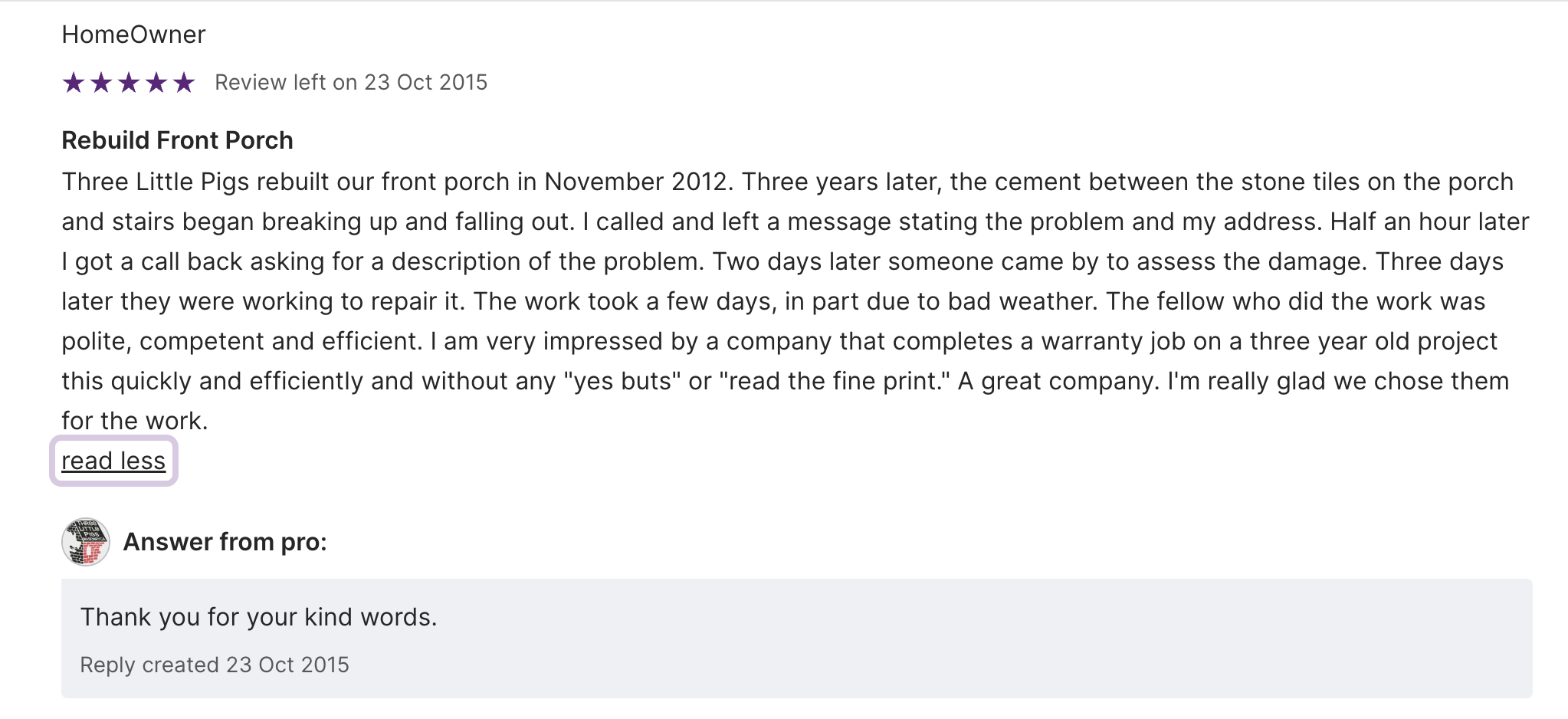The width and height of the screenshot is (1568, 719).
Task: Click the fifth, last rating star
Action: 184,82
